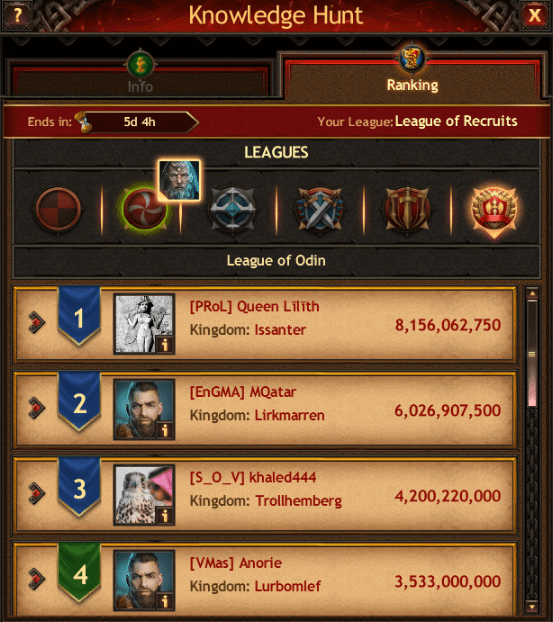
Task: Open info badge on khaled444's falcon avatar
Action: coord(165,515)
